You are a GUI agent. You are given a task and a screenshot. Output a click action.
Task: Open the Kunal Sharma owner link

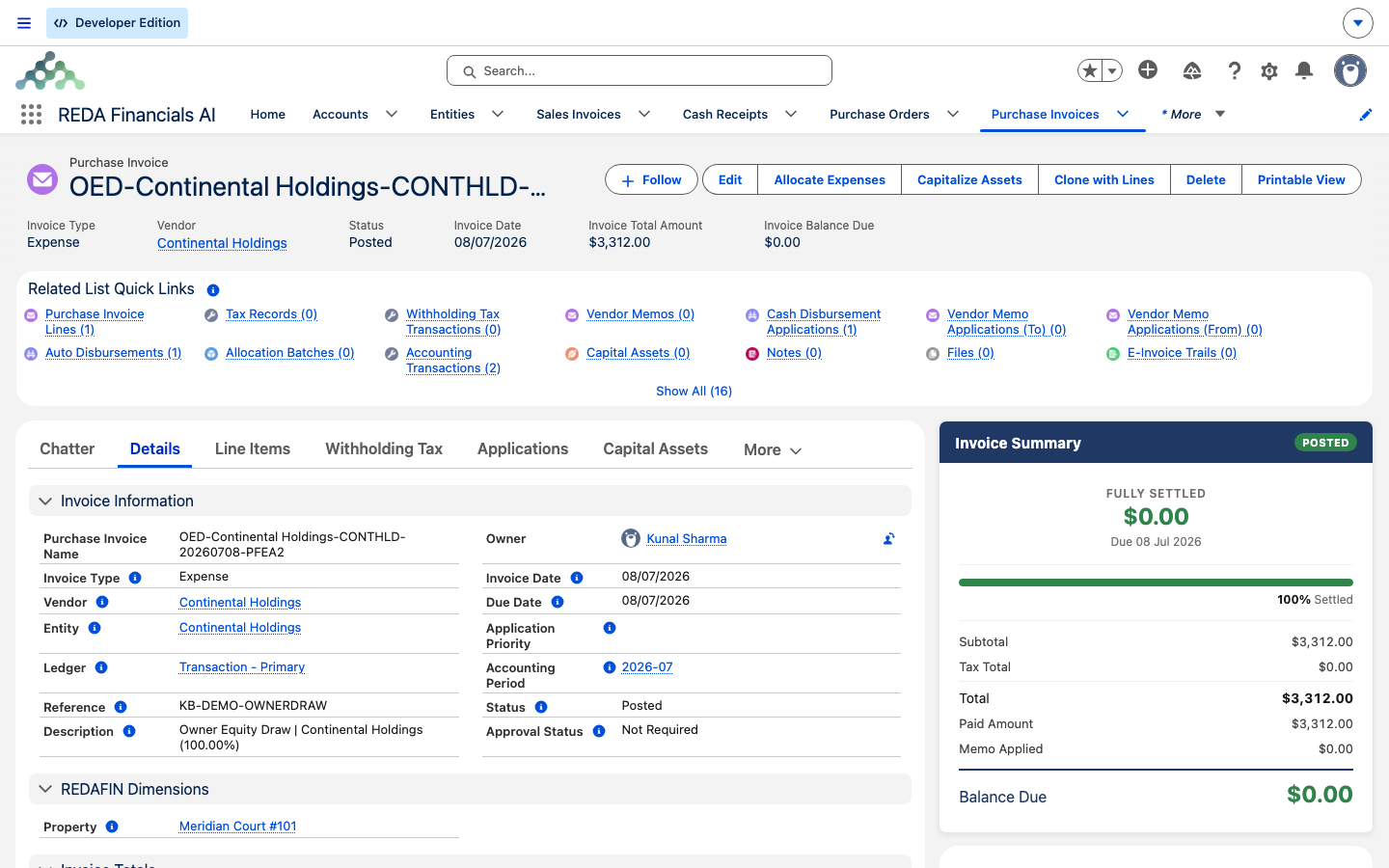(x=687, y=539)
